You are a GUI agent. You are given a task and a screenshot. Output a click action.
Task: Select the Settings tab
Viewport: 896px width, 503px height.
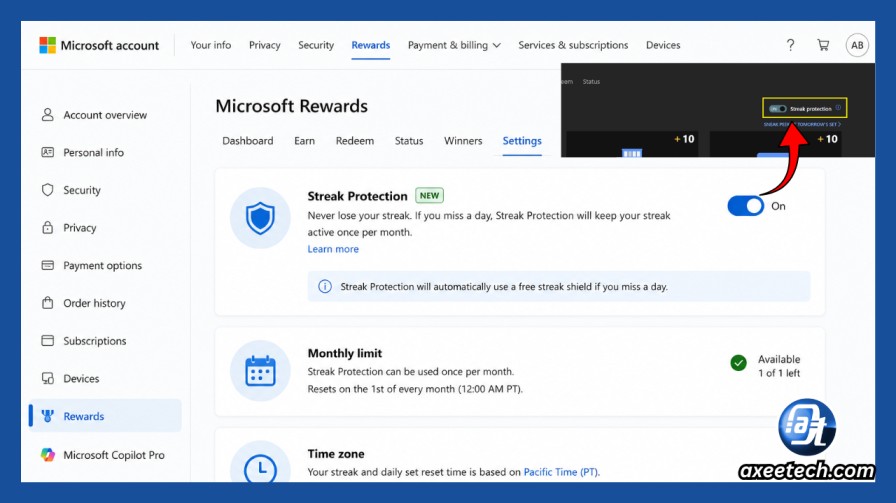click(x=522, y=141)
